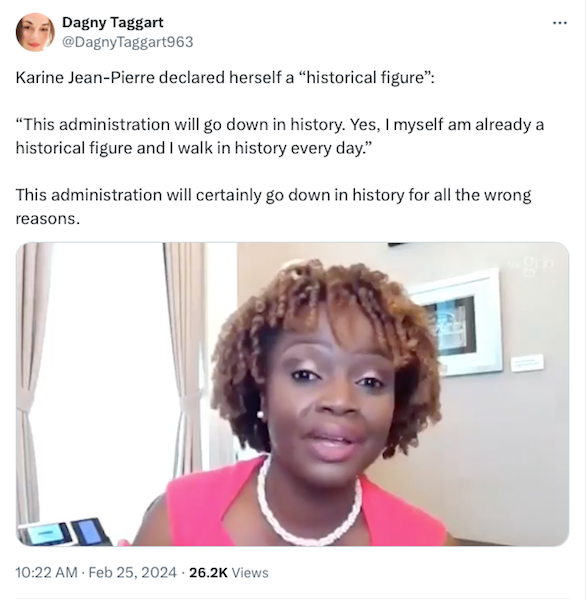This screenshot has height=600, width=587.
Task: Open the 10:22 AM timestamp link
Action: coord(46,573)
